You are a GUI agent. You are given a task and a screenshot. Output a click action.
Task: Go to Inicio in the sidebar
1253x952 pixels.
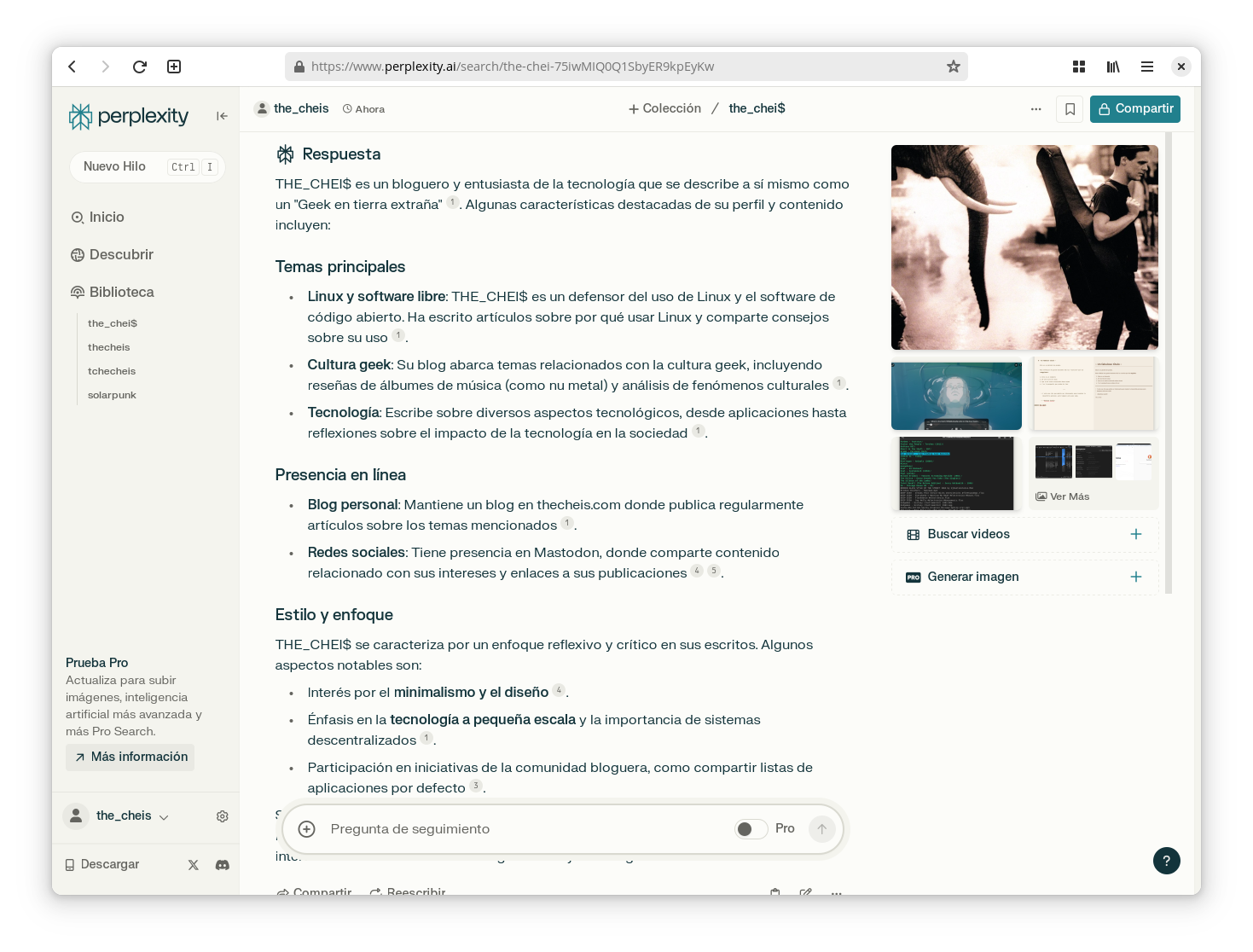click(x=97, y=218)
